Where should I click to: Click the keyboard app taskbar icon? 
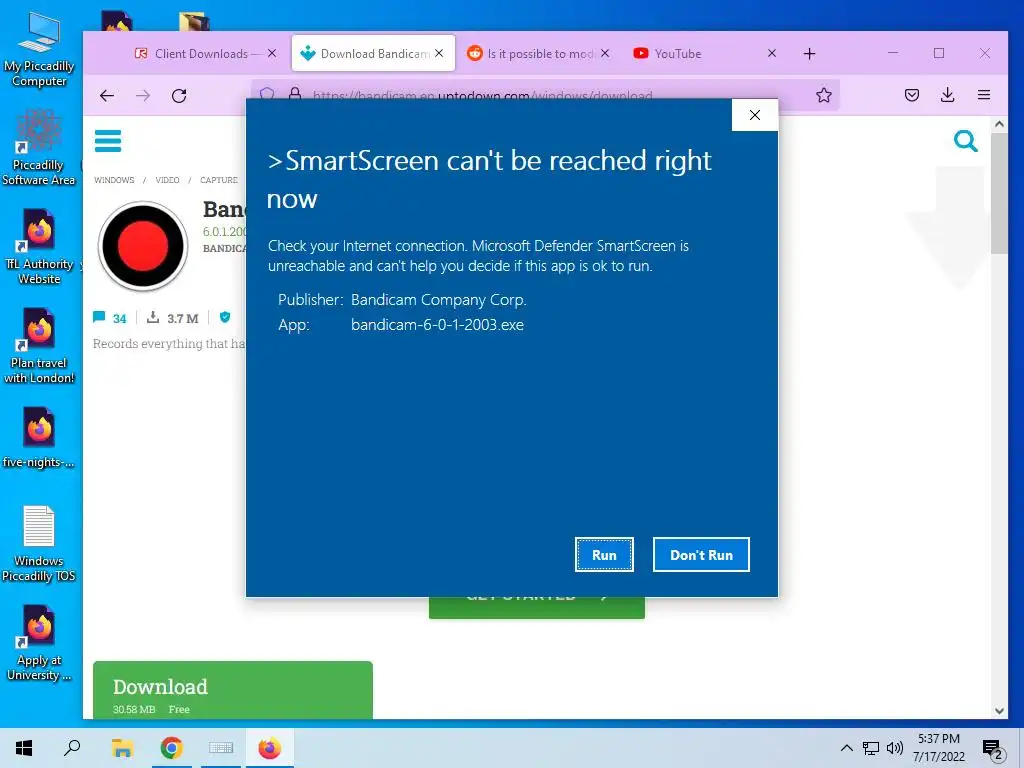[x=221, y=748]
